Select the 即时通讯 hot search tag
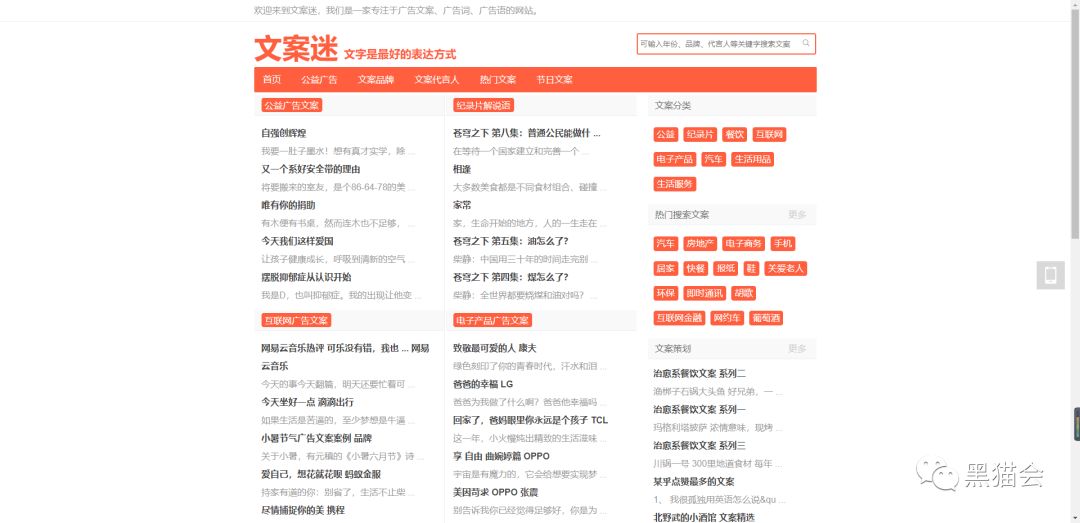Viewport: 1080px width, 523px height. 705,294
